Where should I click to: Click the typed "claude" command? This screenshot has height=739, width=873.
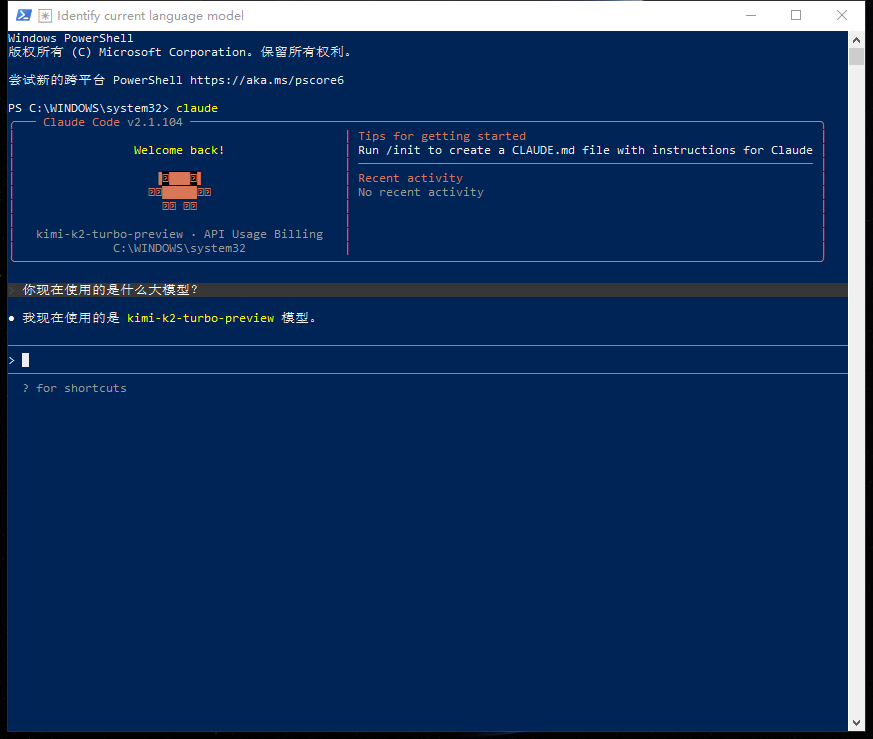pyautogui.click(x=197, y=108)
